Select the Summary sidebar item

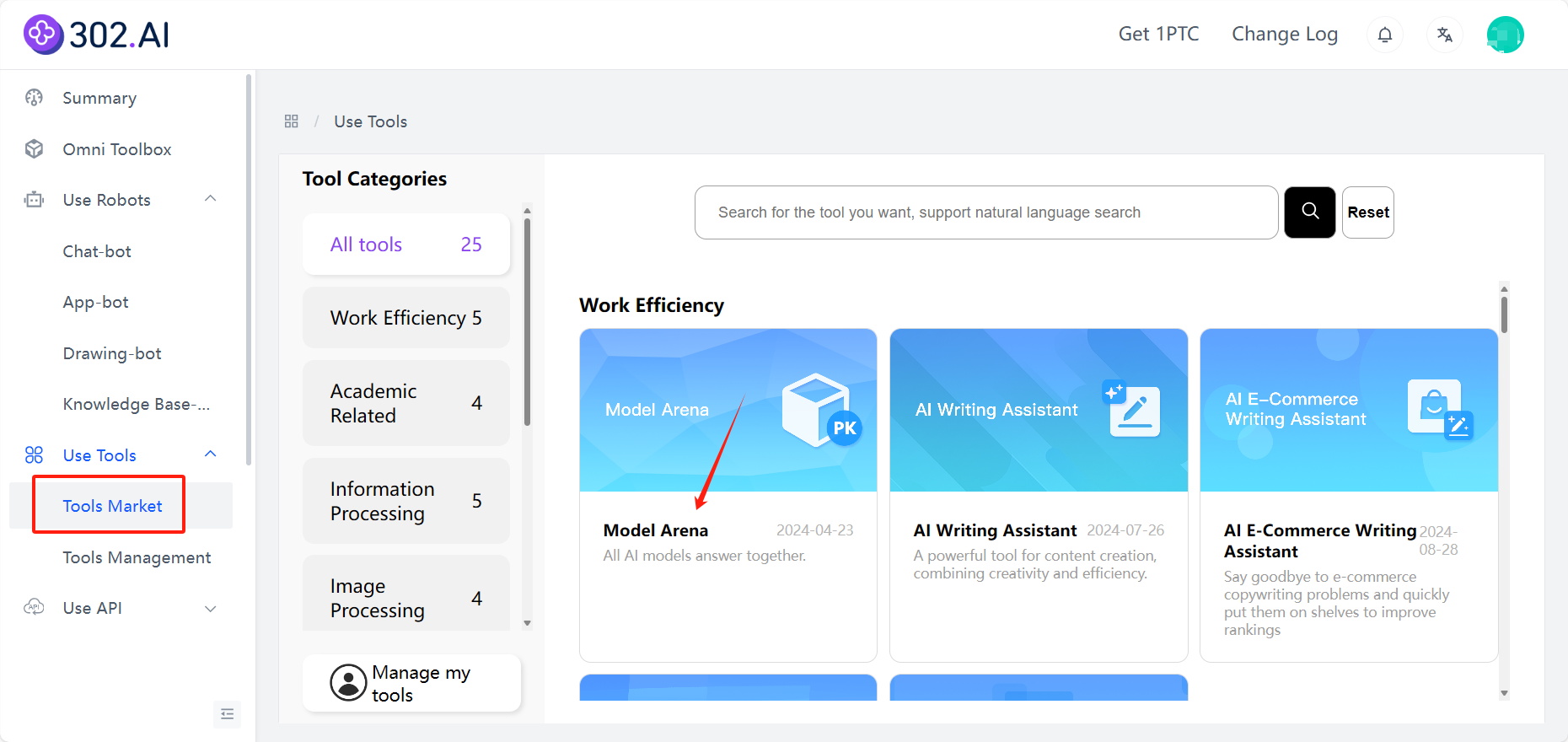tap(99, 98)
